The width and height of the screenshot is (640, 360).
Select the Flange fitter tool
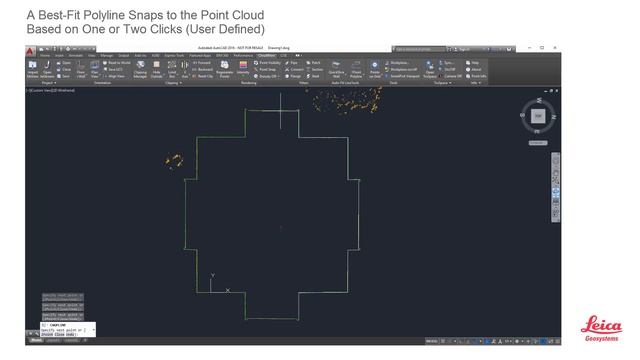pyautogui.click(x=293, y=76)
